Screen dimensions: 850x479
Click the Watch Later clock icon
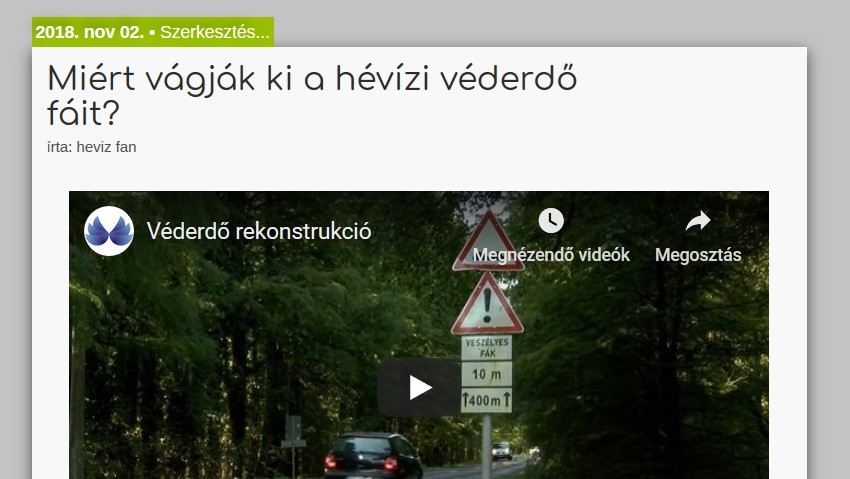[551, 221]
